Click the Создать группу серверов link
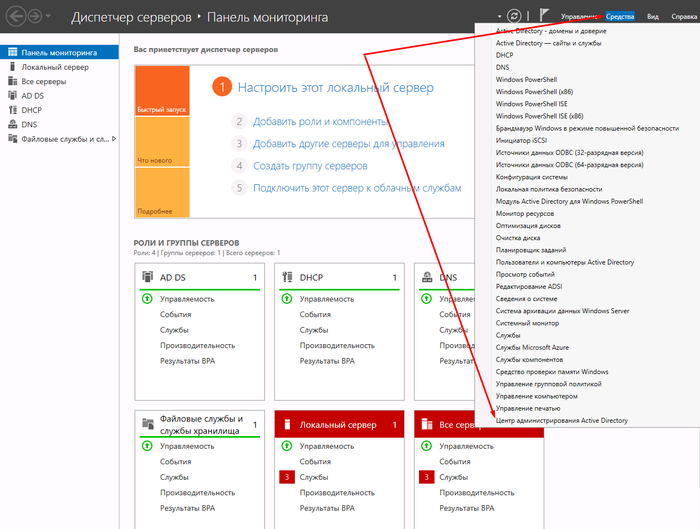Screen dimensions: 700x529 [x=310, y=166]
